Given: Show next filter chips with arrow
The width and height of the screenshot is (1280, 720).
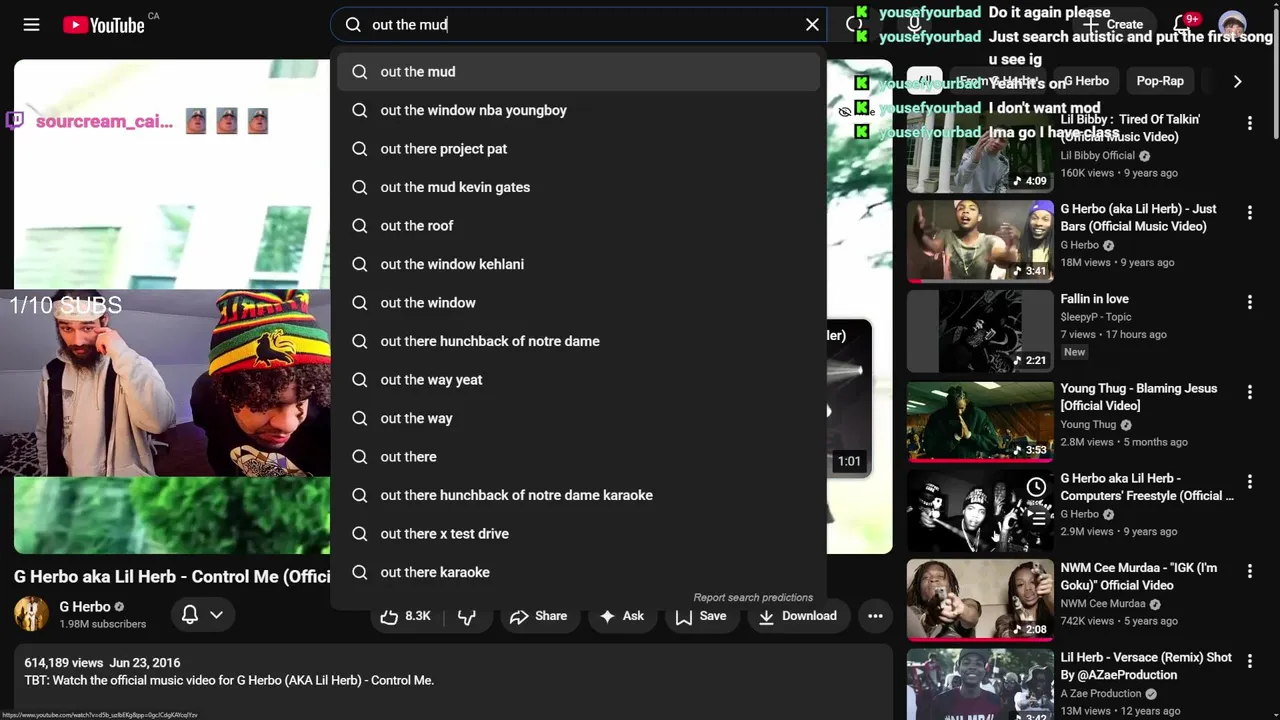Looking at the screenshot, I should click(1237, 81).
